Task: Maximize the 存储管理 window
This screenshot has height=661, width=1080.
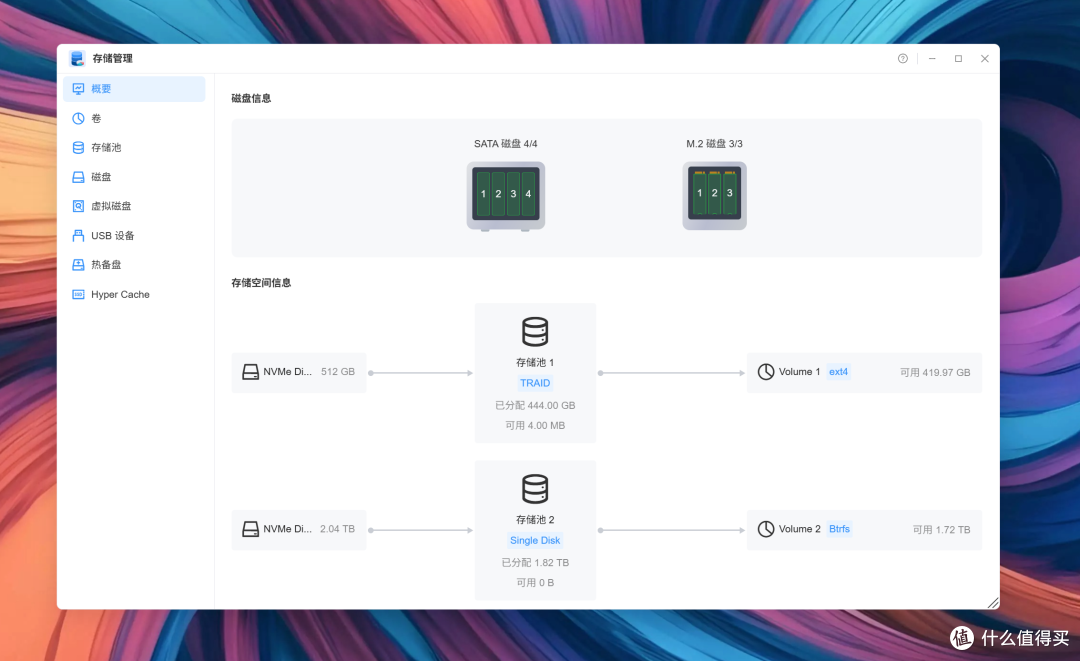Action: [958, 59]
